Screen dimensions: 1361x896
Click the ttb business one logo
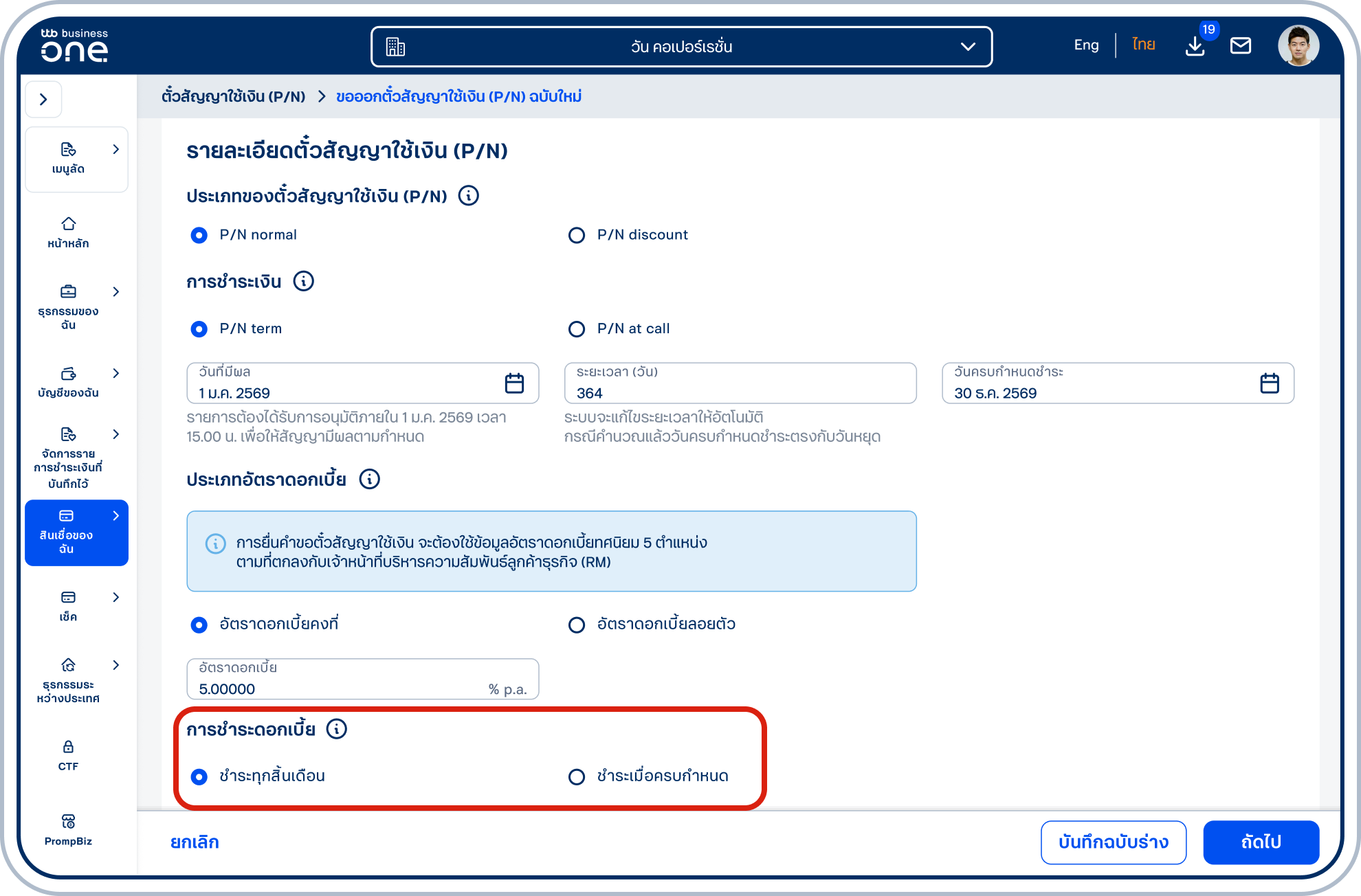[74, 45]
